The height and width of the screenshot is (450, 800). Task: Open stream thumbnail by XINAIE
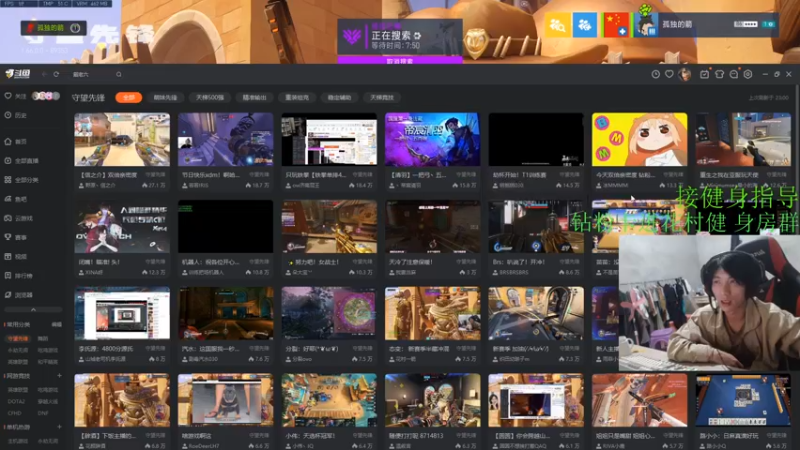122,227
